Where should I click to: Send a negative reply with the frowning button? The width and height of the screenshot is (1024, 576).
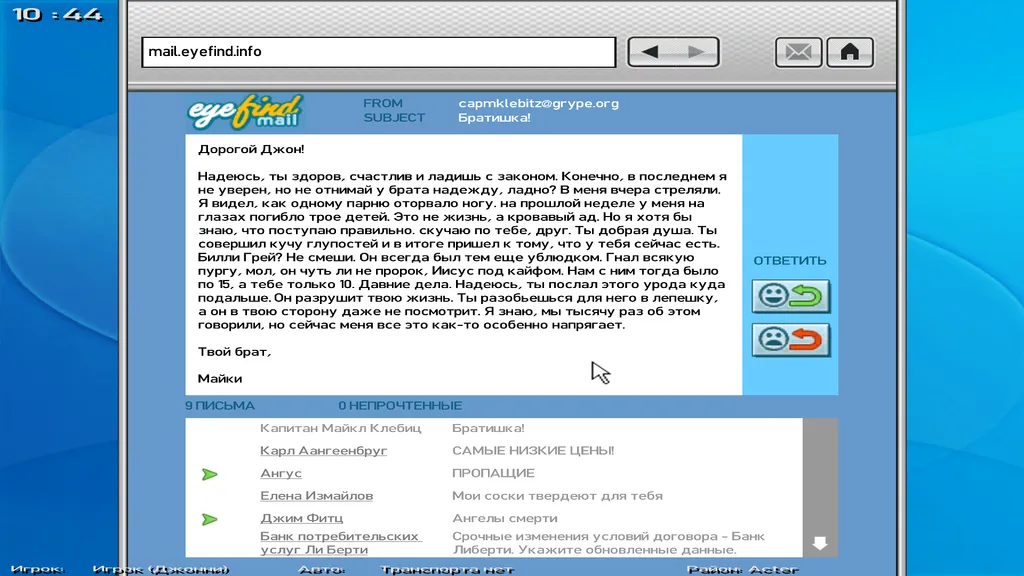[x=791, y=340]
